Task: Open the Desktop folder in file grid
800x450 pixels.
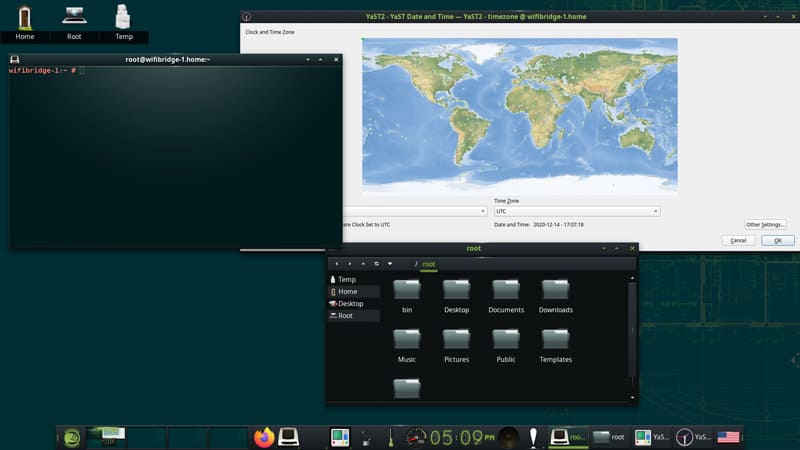Action: point(456,296)
